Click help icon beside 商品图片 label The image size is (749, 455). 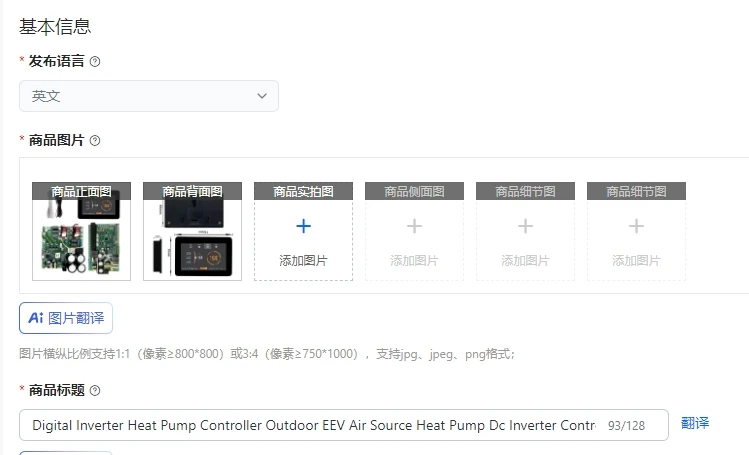click(x=95, y=140)
